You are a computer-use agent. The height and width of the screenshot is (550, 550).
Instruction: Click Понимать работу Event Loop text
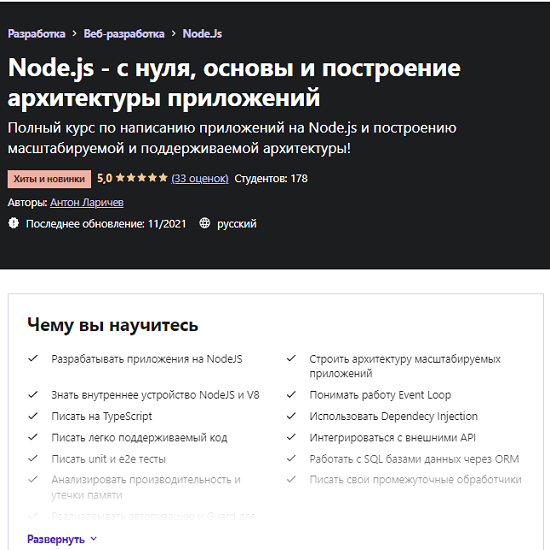click(x=380, y=395)
